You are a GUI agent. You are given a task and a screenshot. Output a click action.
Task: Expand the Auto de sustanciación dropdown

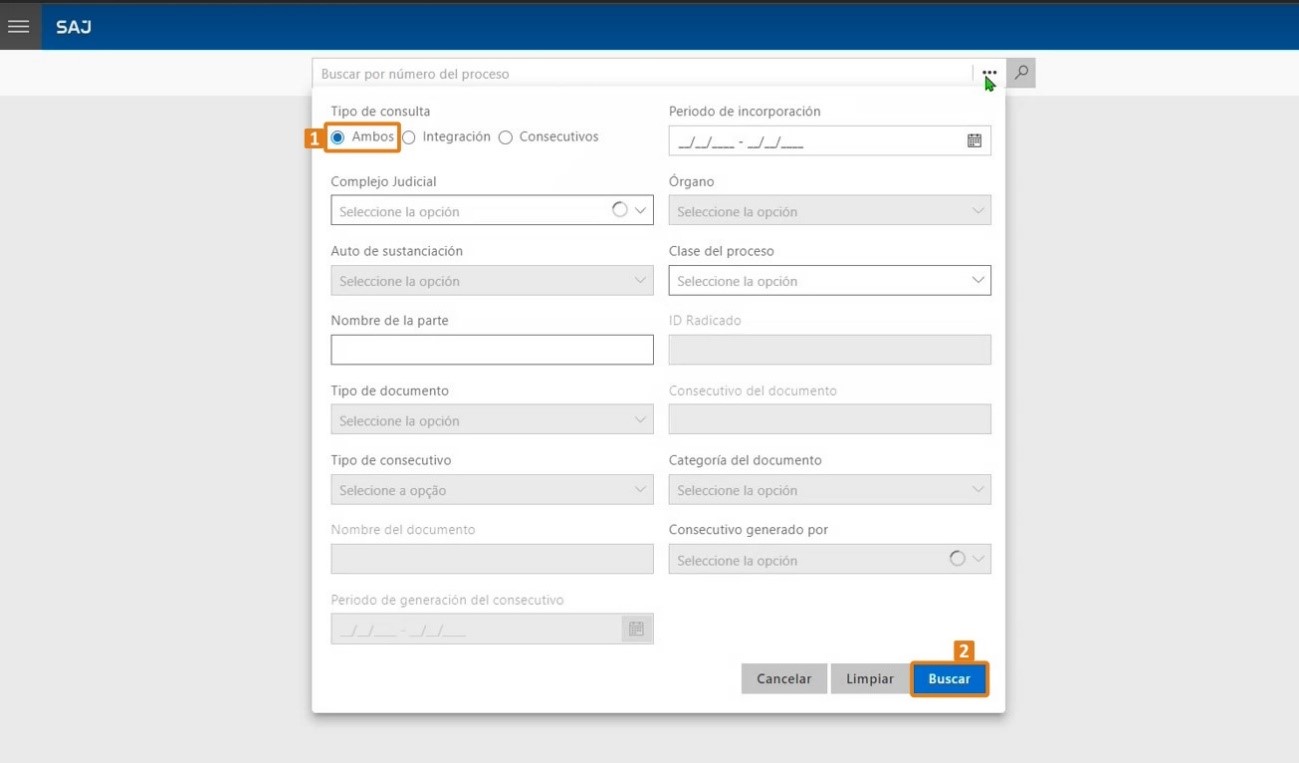point(491,281)
